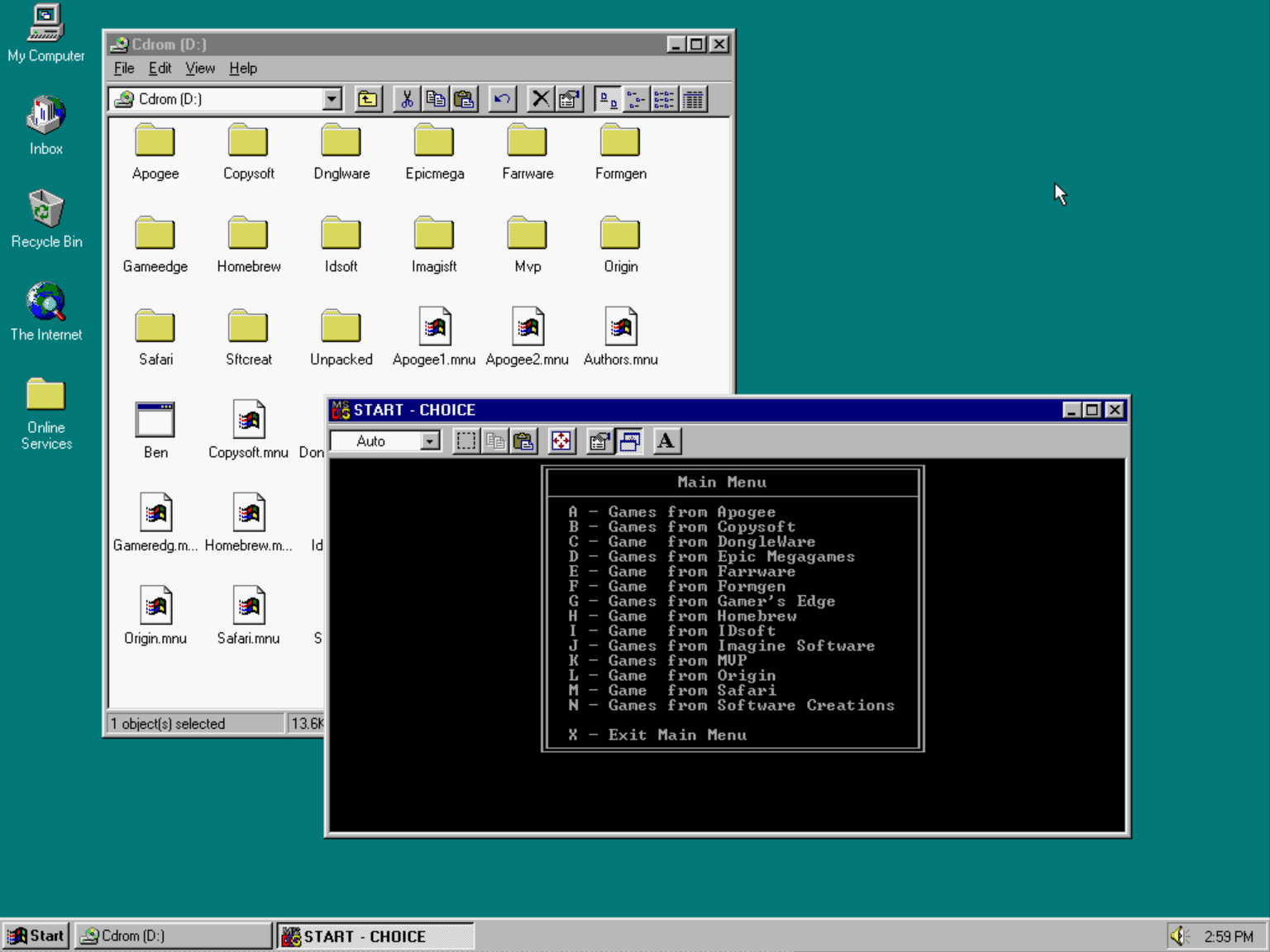Select the Safari.mnu file
The image size is (1270, 952).
click(249, 616)
